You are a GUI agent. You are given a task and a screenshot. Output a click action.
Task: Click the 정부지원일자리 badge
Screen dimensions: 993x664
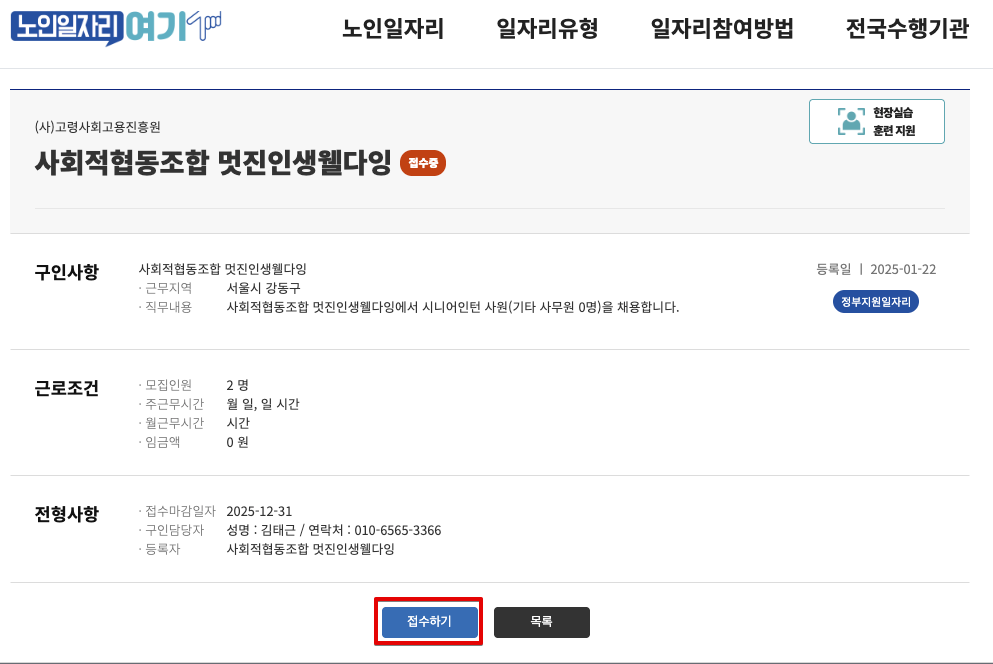875,300
